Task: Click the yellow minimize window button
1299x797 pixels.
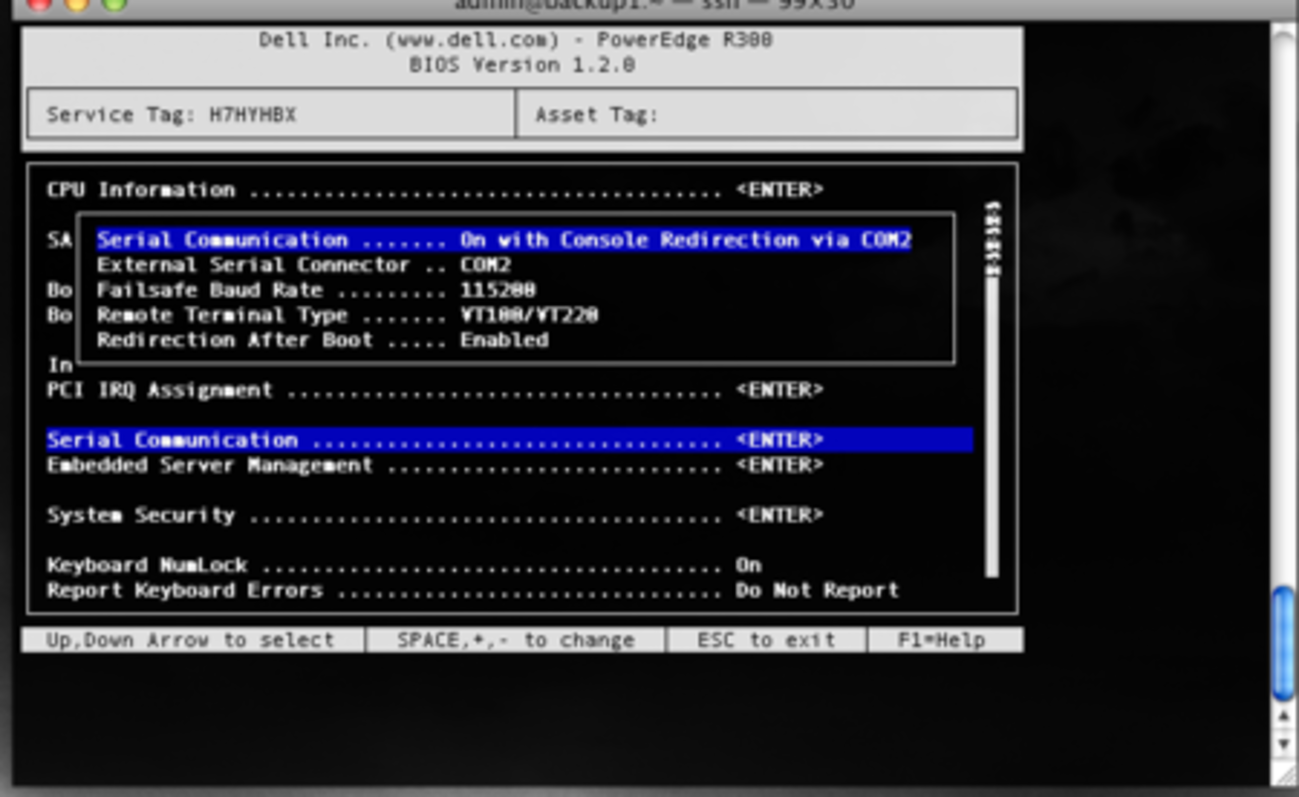Action: (76, 3)
